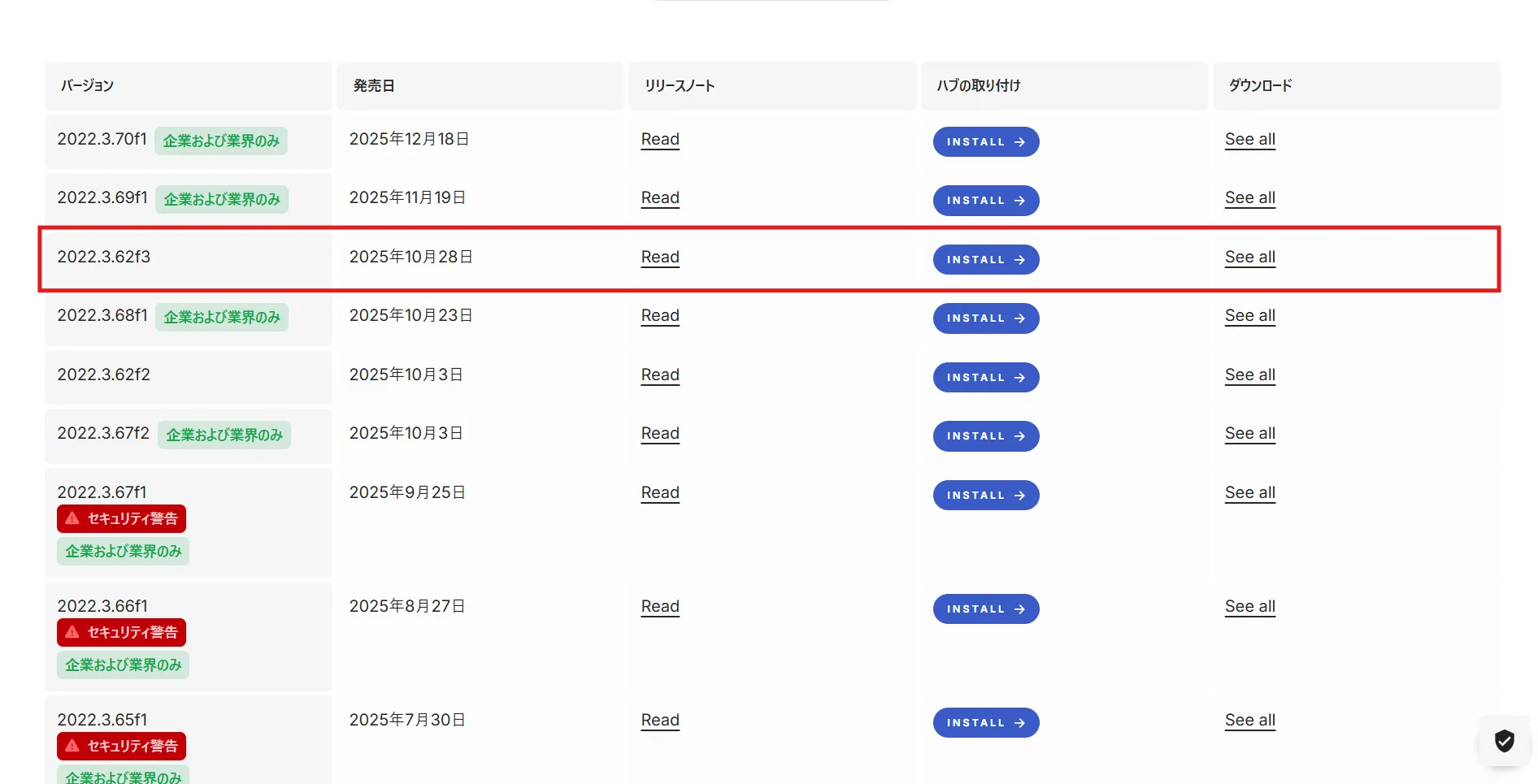Click the バージョン column header

click(87, 85)
